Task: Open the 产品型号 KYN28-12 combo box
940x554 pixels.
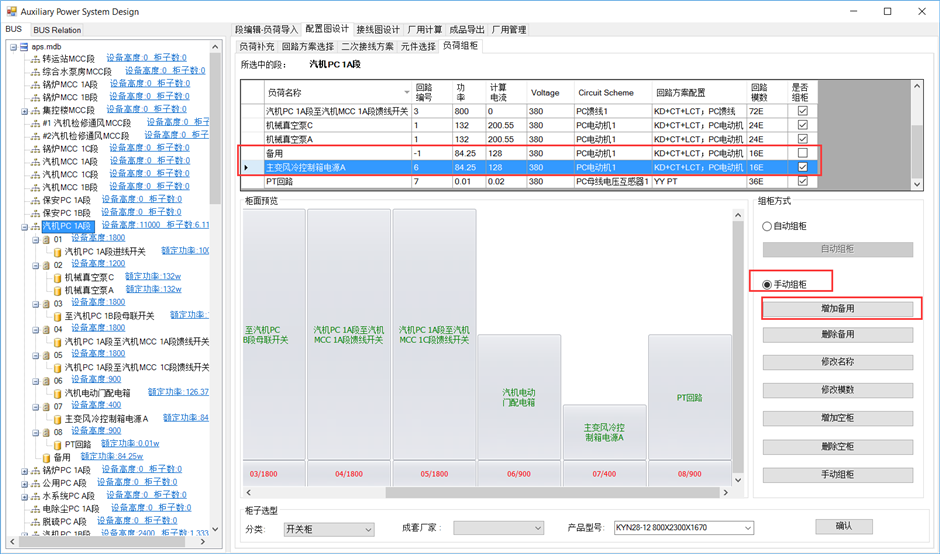Action: tap(684, 528)
